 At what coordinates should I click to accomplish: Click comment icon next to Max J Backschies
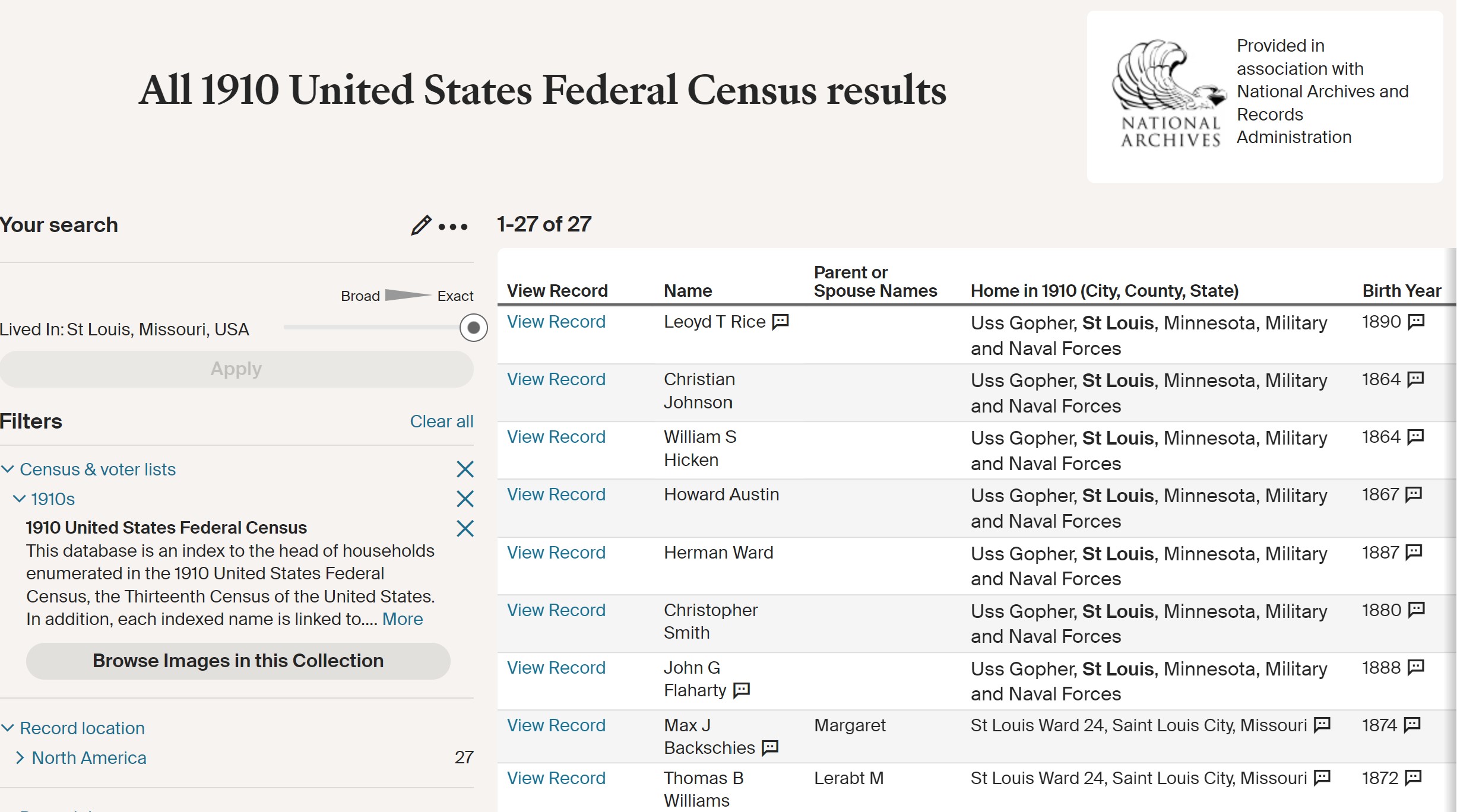click(x=770, y=748)
